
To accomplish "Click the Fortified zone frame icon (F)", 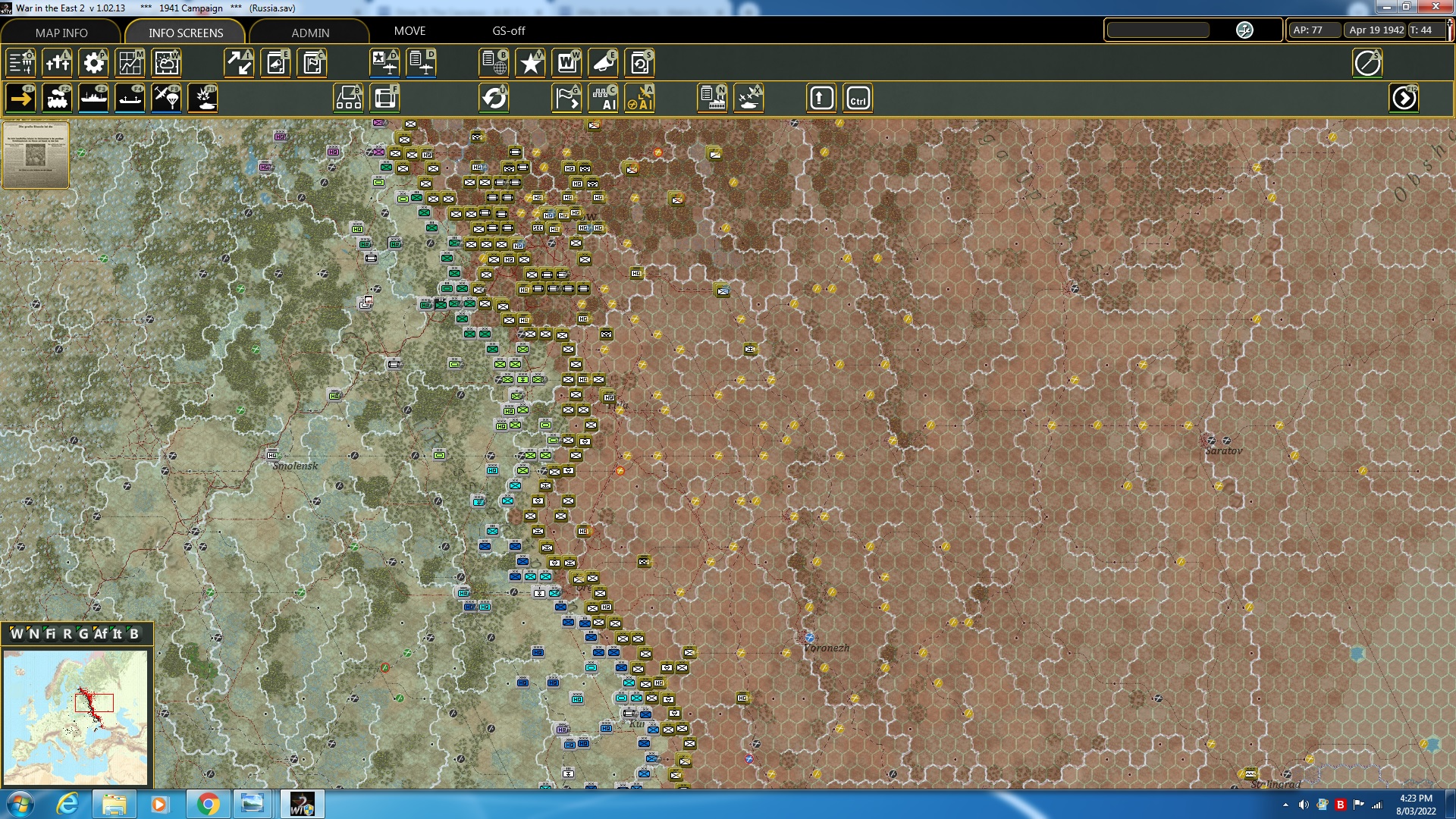I will (x=384, y=99).
